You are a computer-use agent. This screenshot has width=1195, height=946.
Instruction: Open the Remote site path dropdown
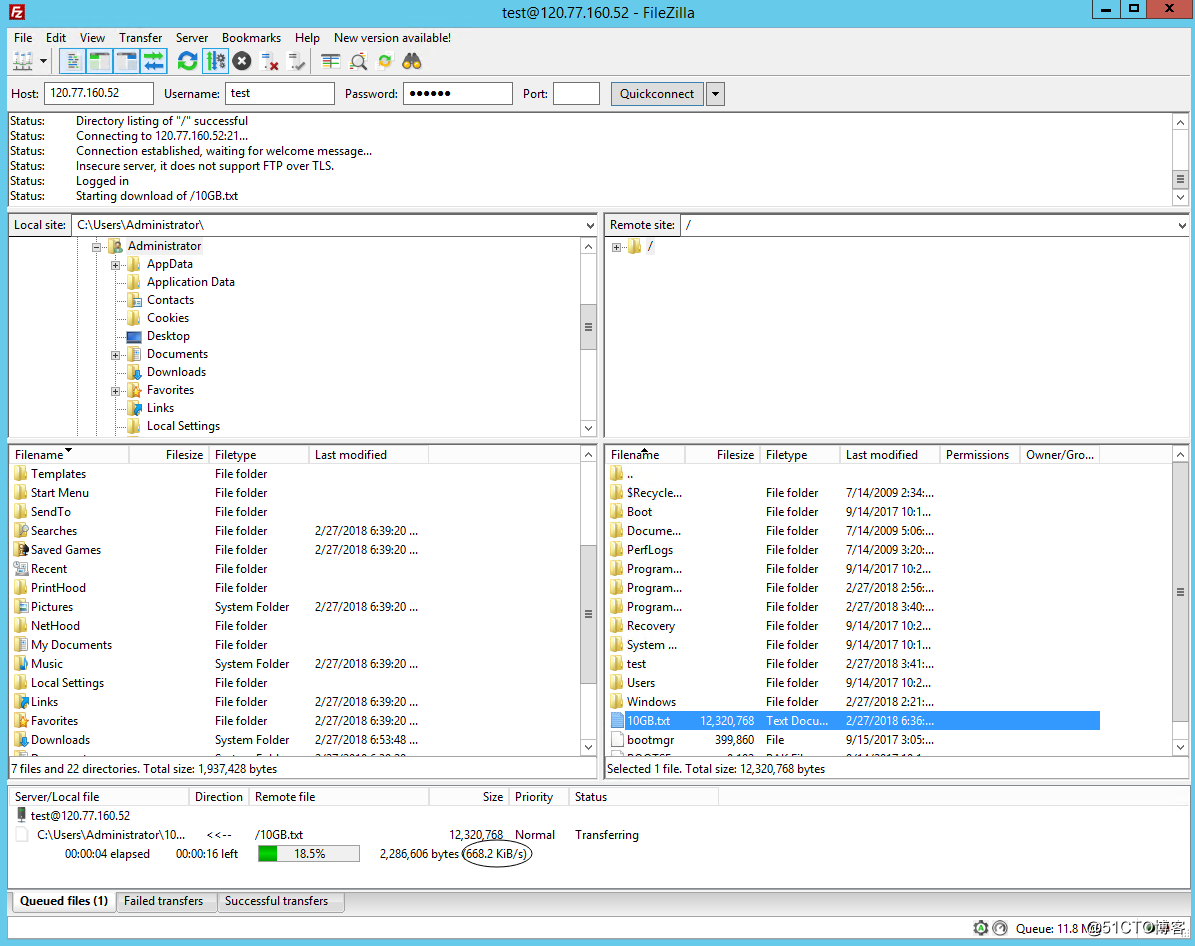(1182, 226)
